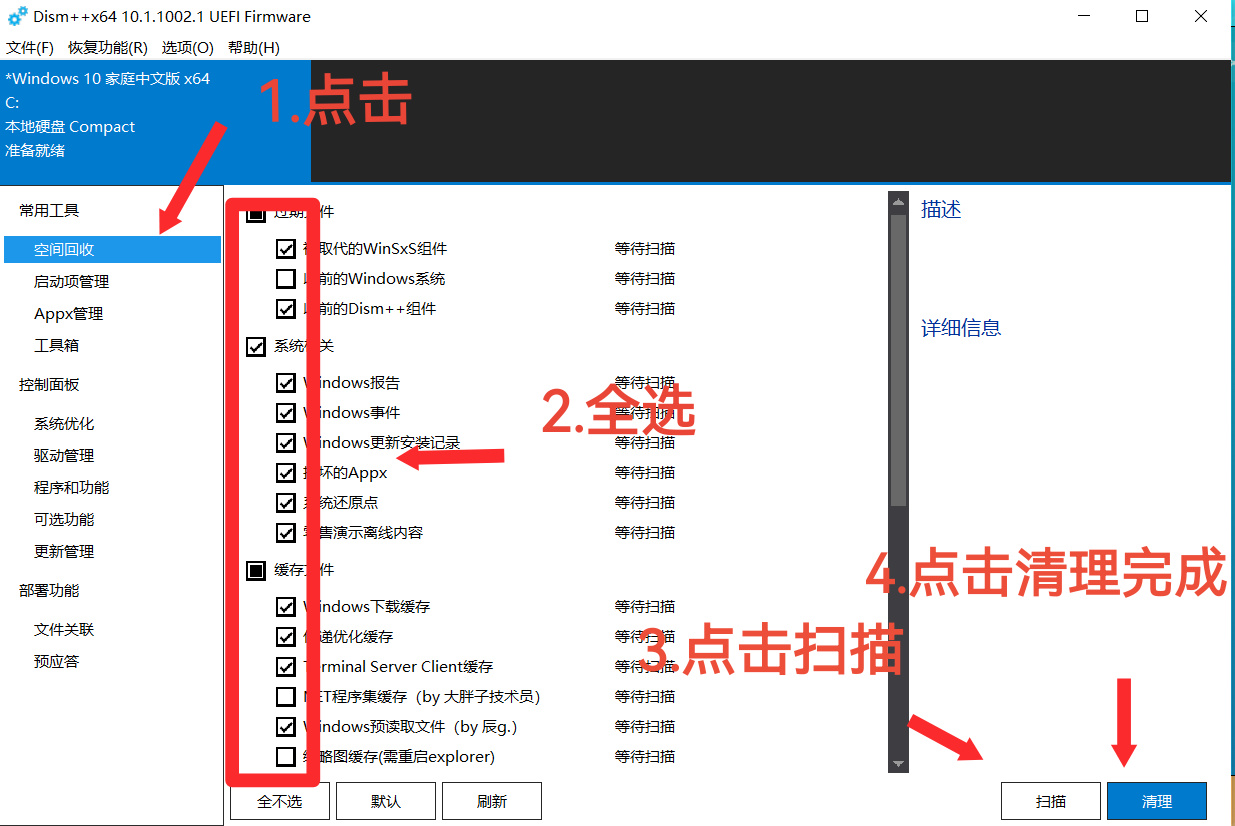Open 文件关联 in the sidebar

click(x=64, y=630)
